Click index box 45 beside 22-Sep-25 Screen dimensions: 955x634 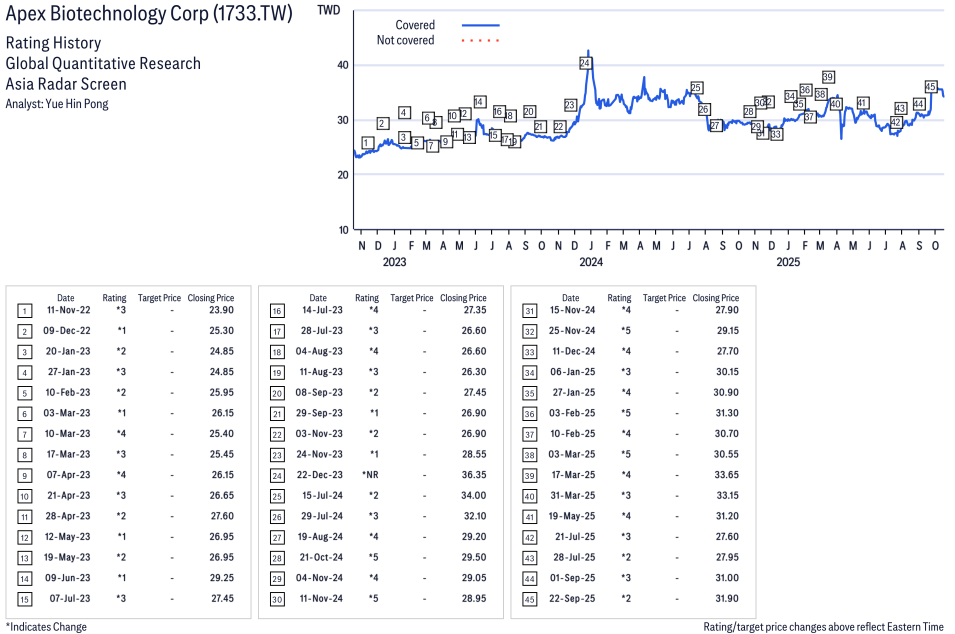click(530, 599)
